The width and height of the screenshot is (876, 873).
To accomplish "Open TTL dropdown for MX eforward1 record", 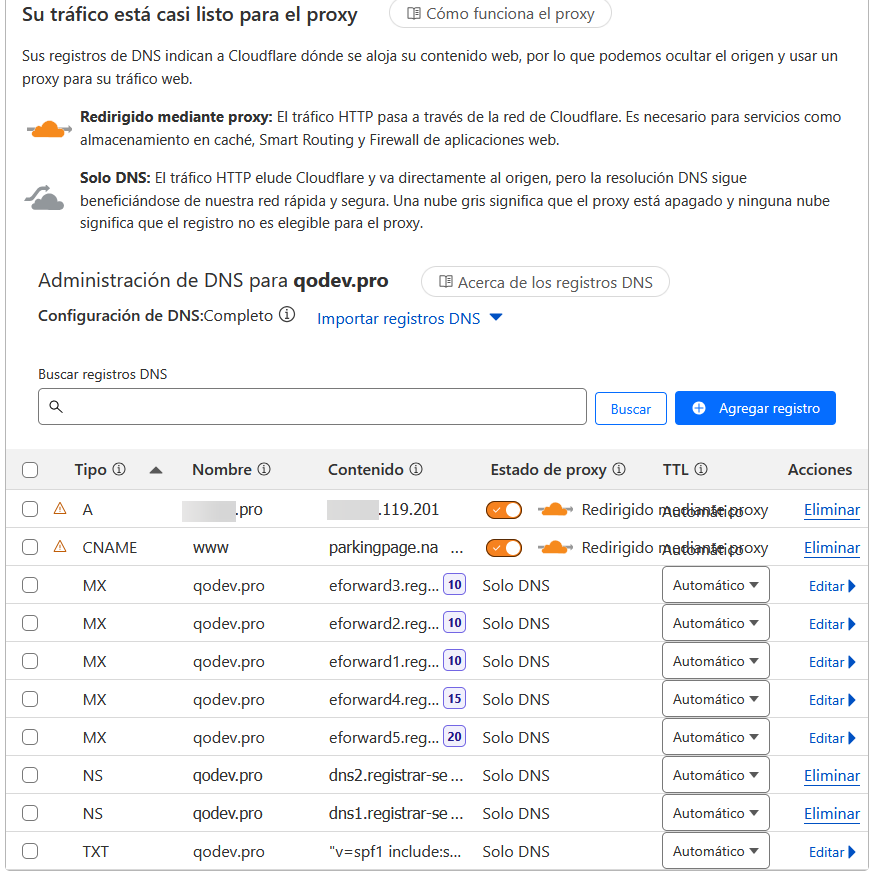I will pos(716,661).
